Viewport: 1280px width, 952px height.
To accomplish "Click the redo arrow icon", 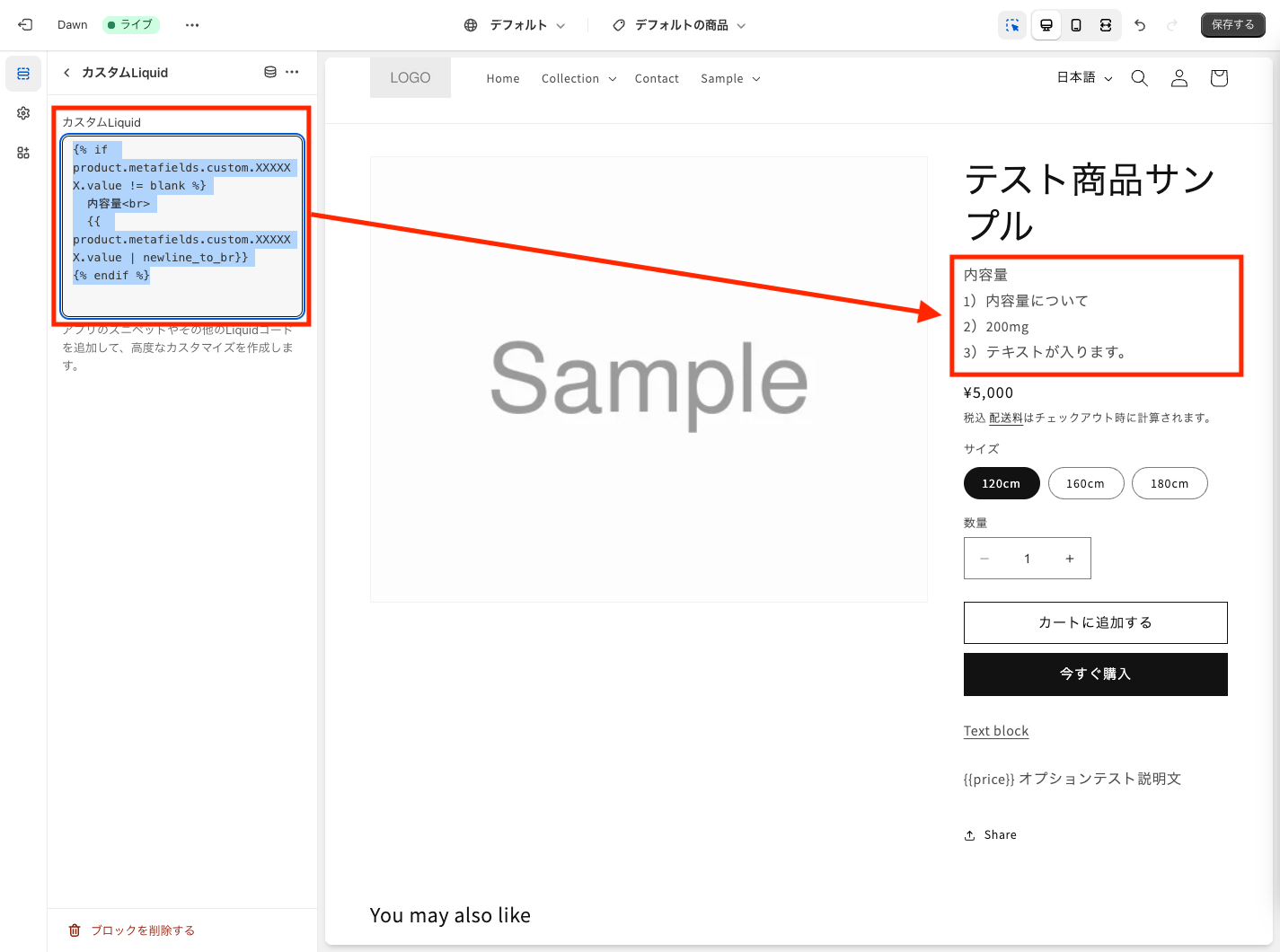I will (1172, 25).
